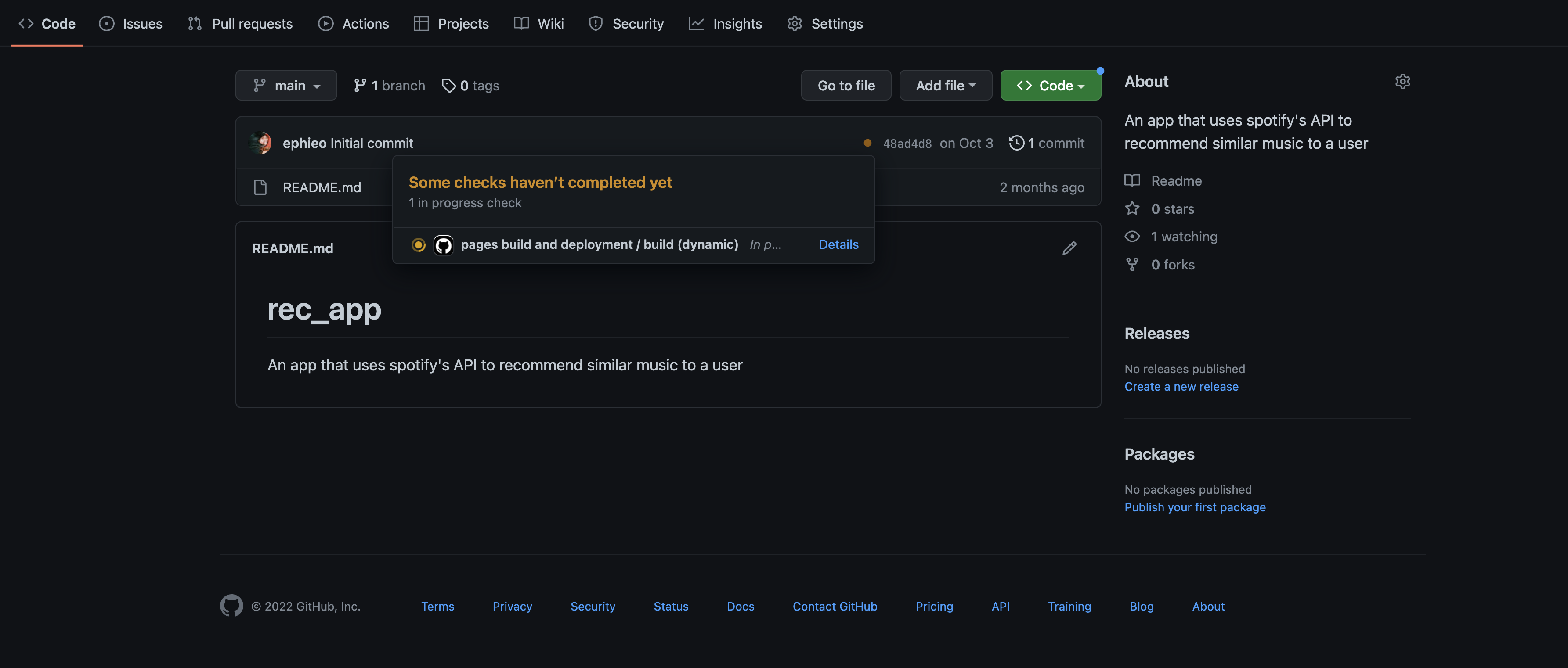The height and width of the screenshot is (668, 1568).
Task: Open About settings gear icon
Action: click(1402, 82)
